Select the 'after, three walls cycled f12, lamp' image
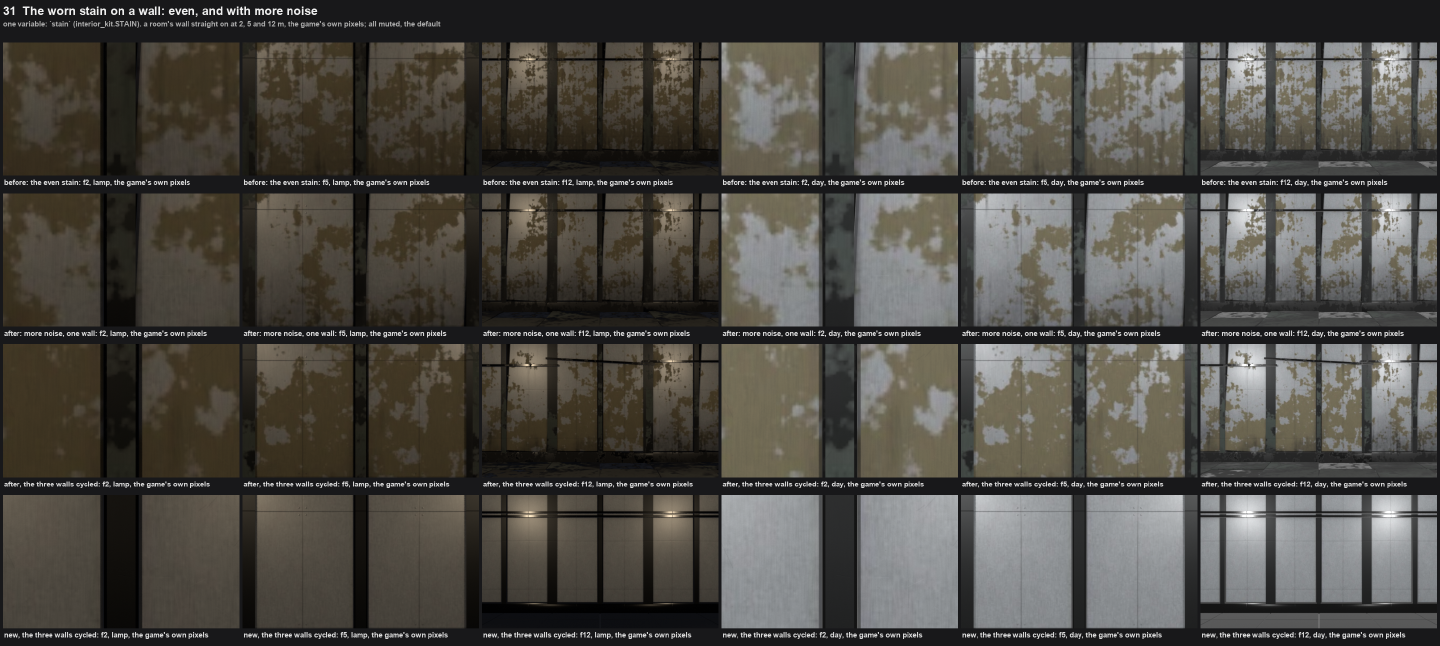1440x646 pixels. [600, 411]
